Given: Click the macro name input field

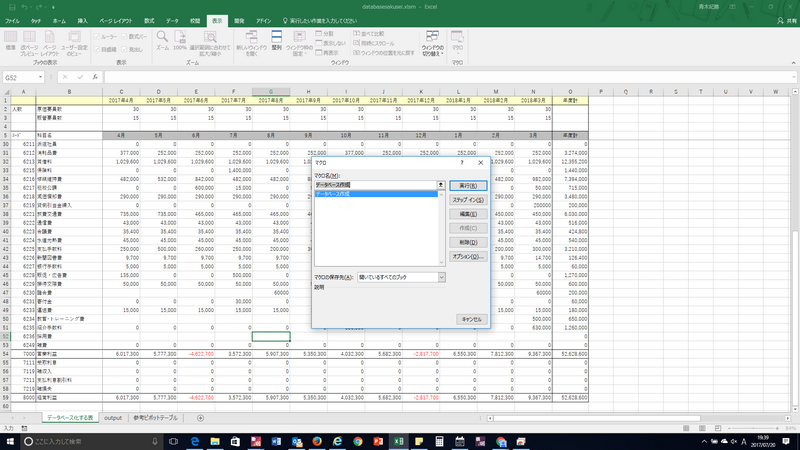Looking at the screenshot, I should [x=374, y=186].
